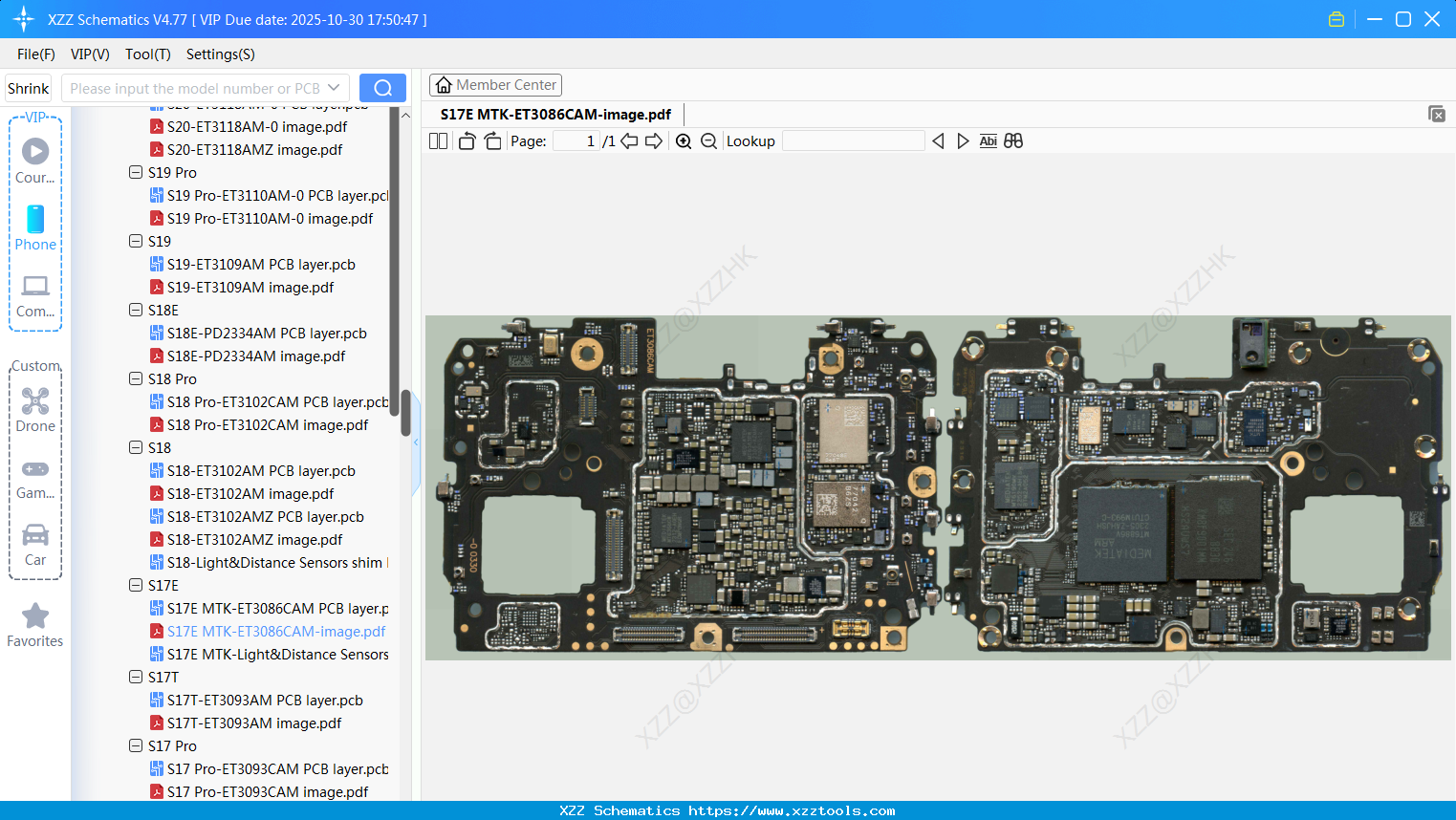This screenshot has width=1456, height=820.
Task: Click the blue search magnifier button
Action: click(x=382, y=87)
